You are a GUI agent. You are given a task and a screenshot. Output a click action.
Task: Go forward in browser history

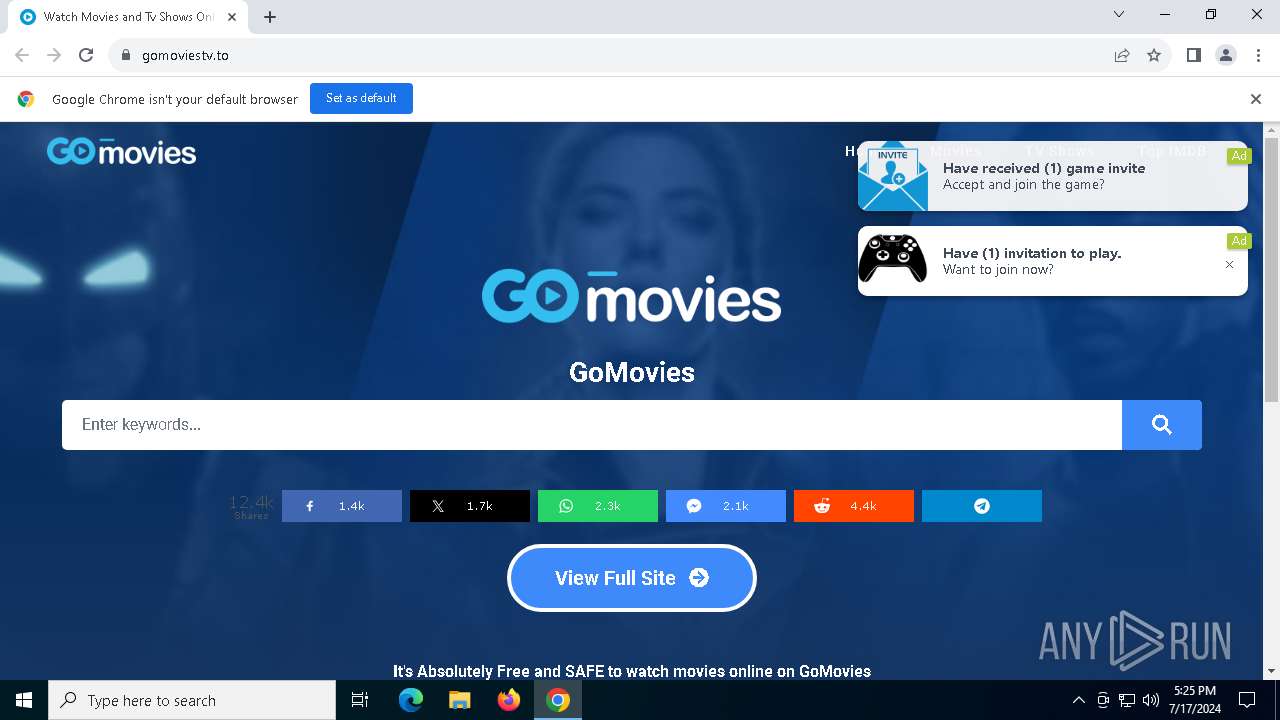click(54, 55)
